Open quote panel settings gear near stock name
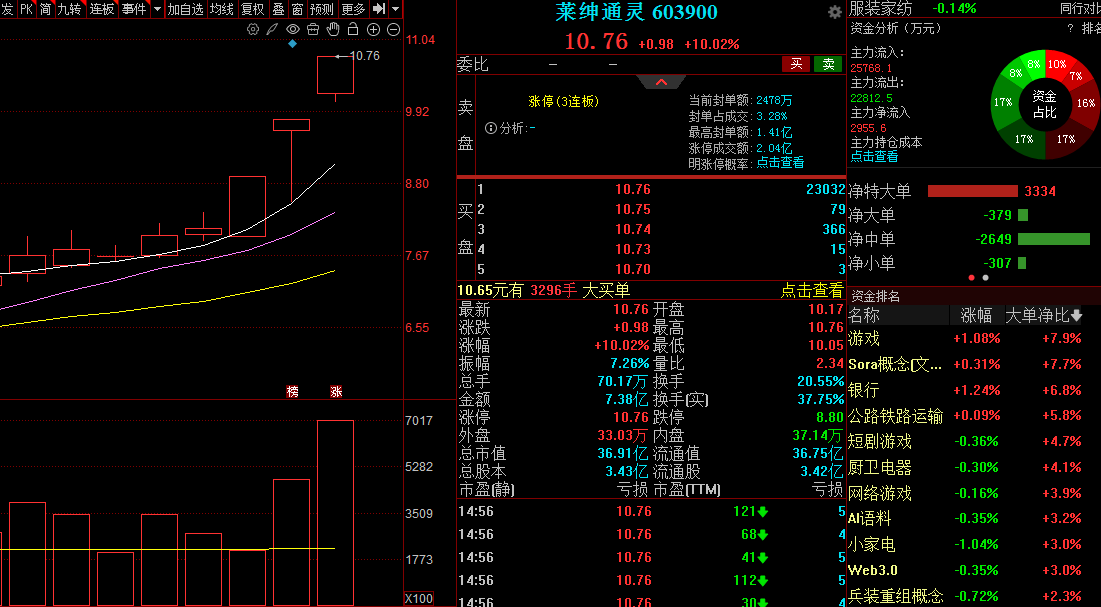Screen dimensions: 1101x607 coord(835,12)
